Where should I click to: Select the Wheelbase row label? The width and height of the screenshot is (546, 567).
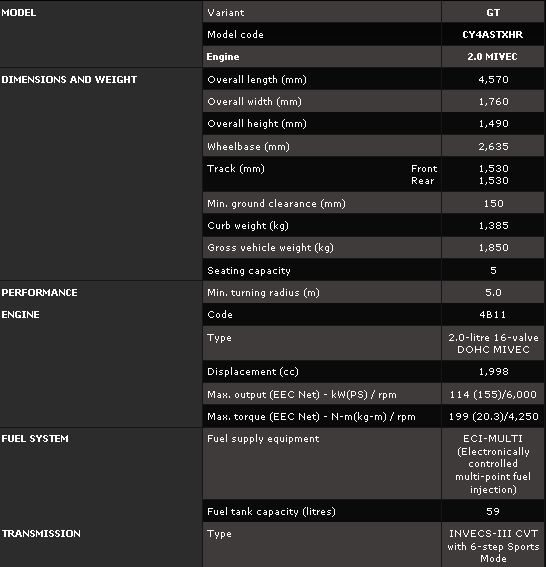click(x=248, y=146)
